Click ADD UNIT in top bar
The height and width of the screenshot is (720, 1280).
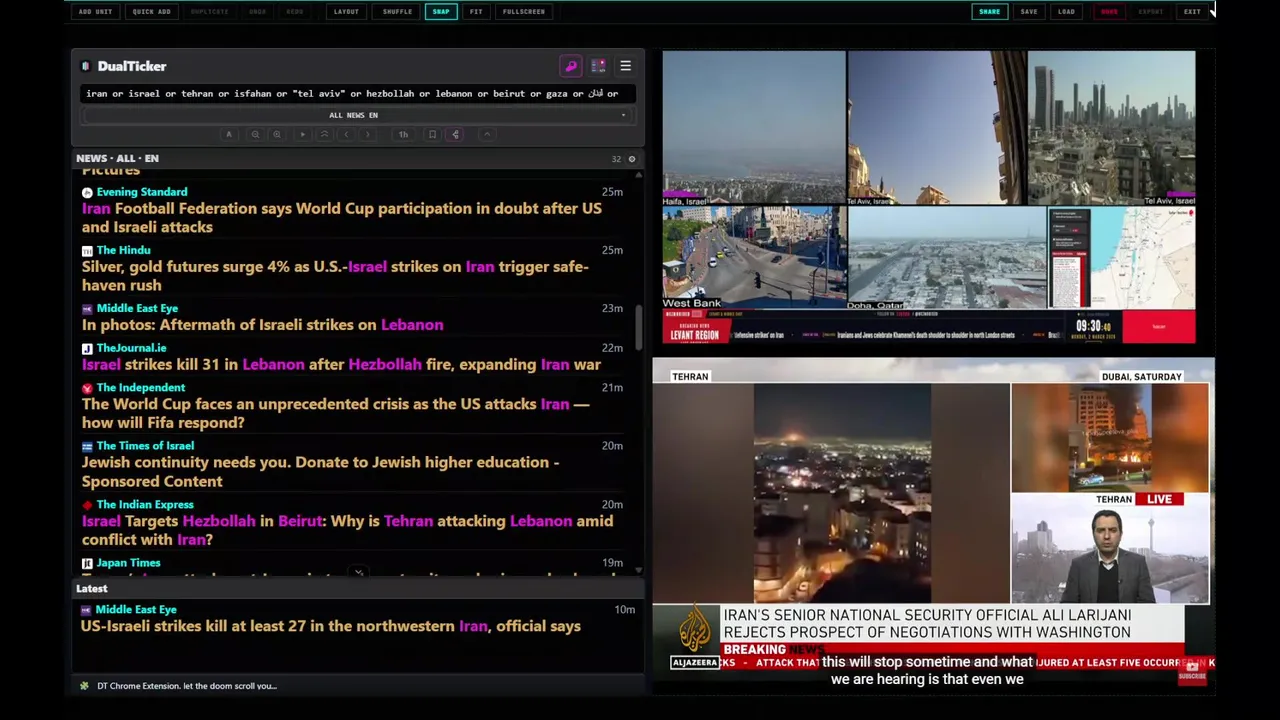coord(96,12)
